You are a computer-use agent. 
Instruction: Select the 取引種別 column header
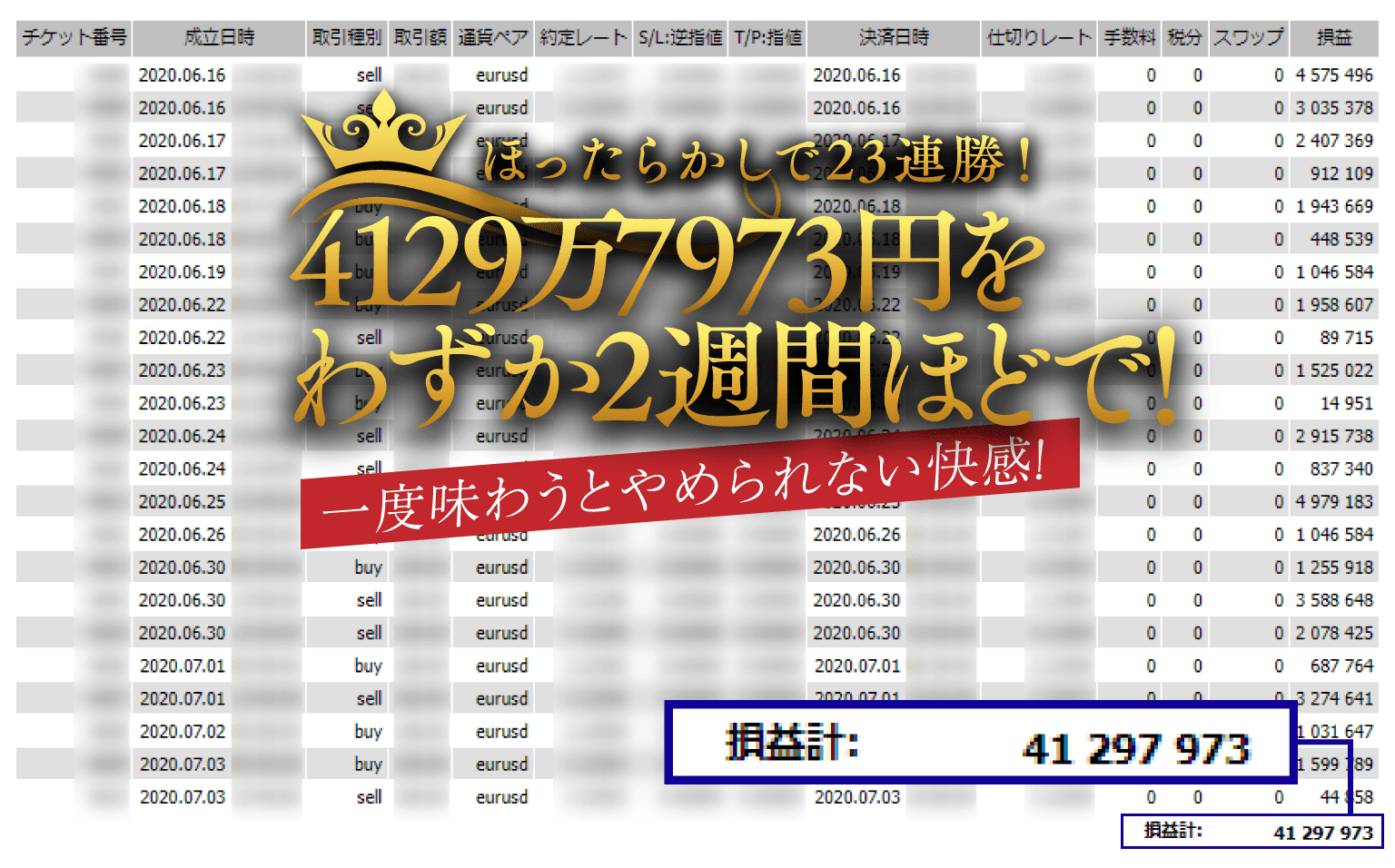coord(347,37)
